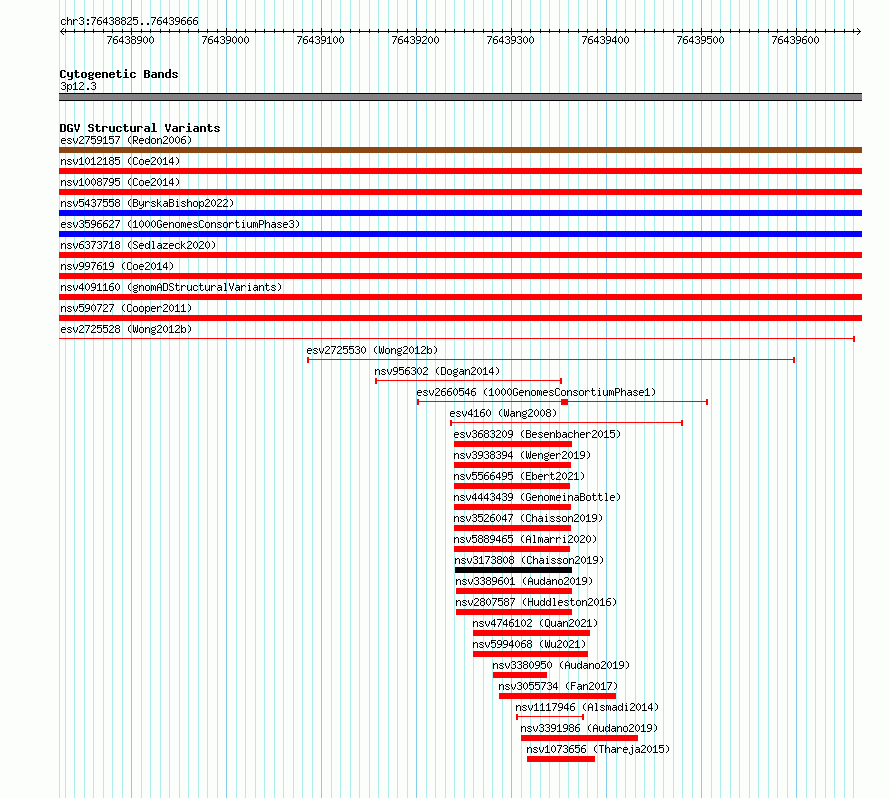This screenshot has width=890, height=798.
Task: Select nsv5889465 (Almarri2020) variant label
Action: point(525,539)
